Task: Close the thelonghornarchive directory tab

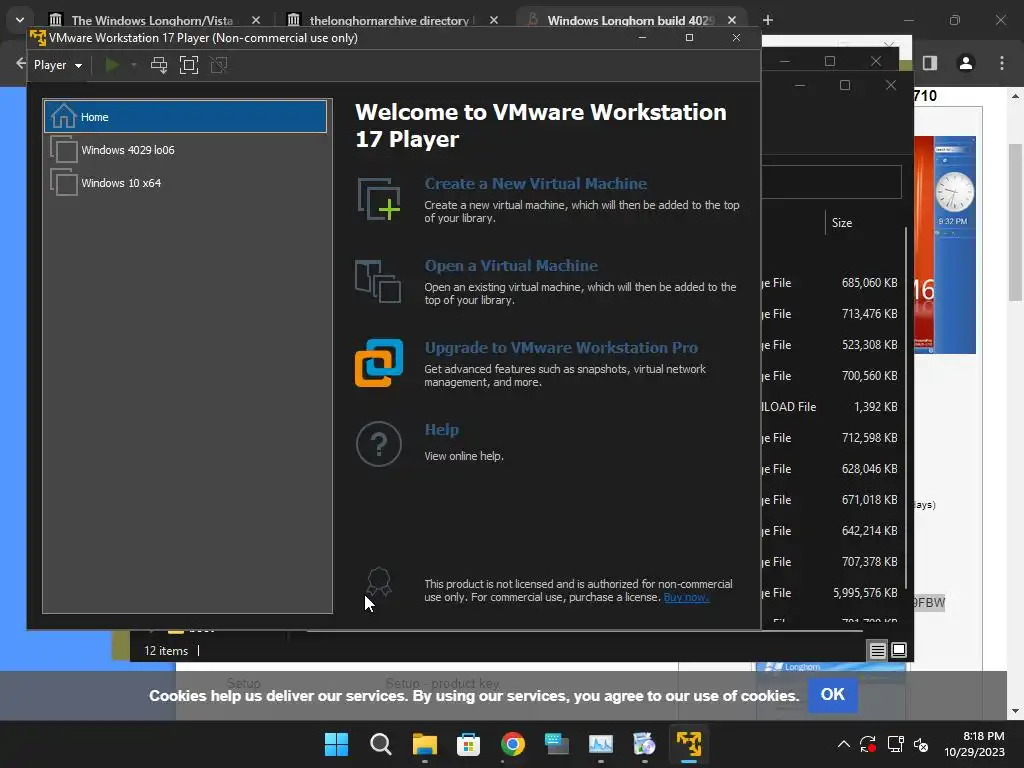Action: [x=494, y=20]
